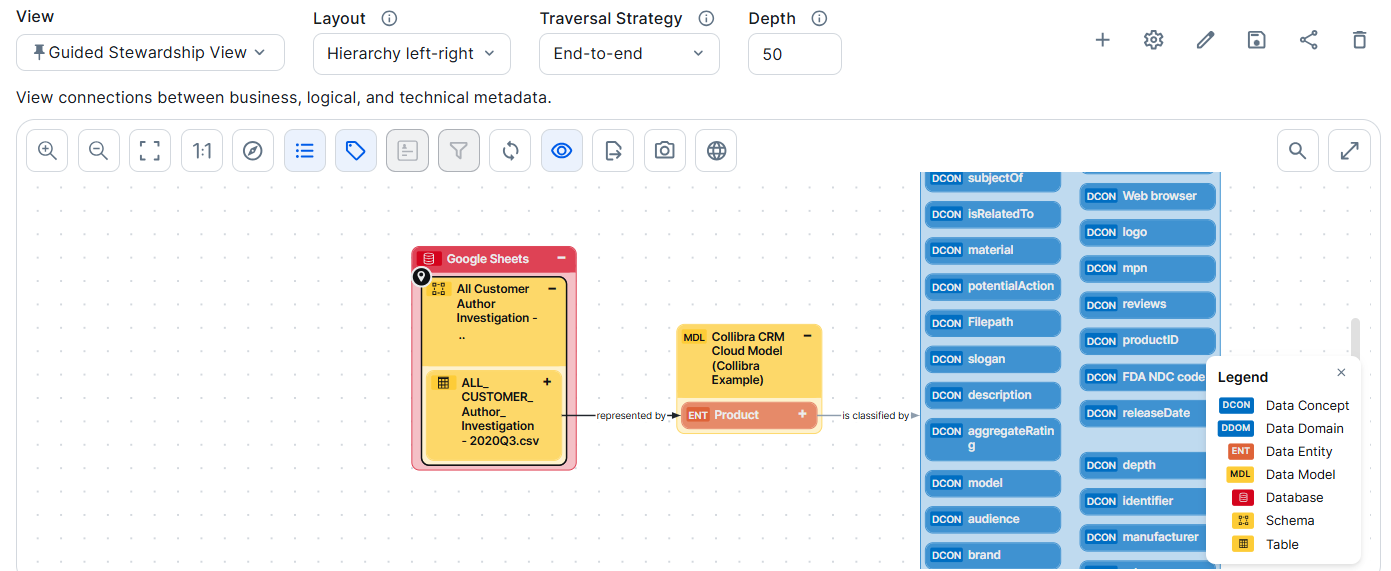Close the Legend panel

[x=1341, y=373]
